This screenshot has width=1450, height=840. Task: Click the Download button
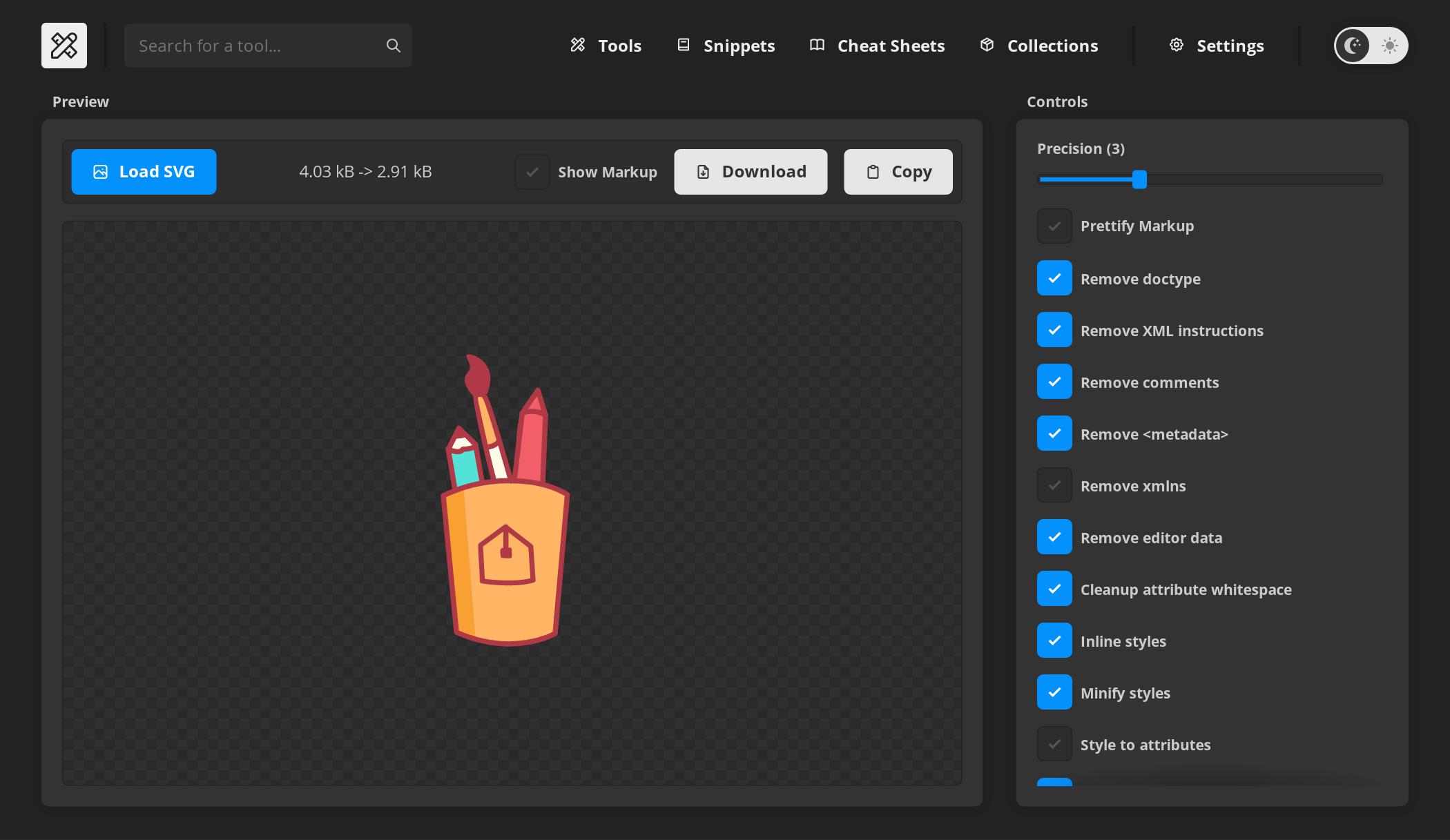tap(751, 171)
